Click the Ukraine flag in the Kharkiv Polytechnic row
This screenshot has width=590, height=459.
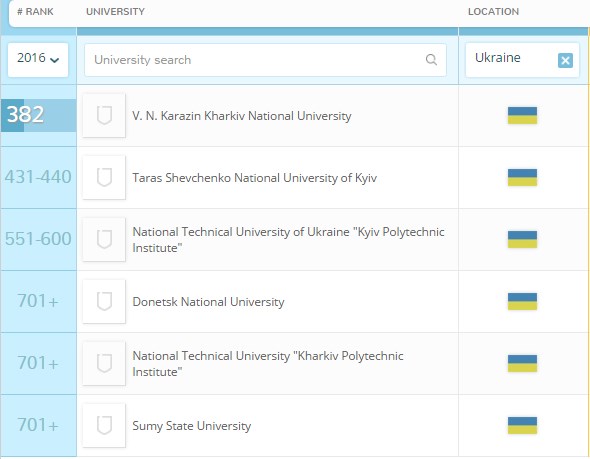pos(522,363)
